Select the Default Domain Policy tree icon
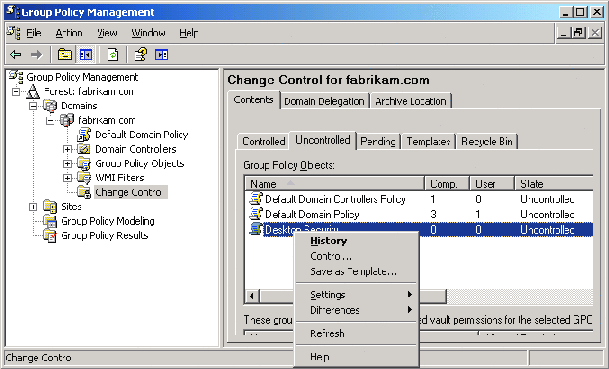Screen dimensions: 609x369 click(84, 135)
